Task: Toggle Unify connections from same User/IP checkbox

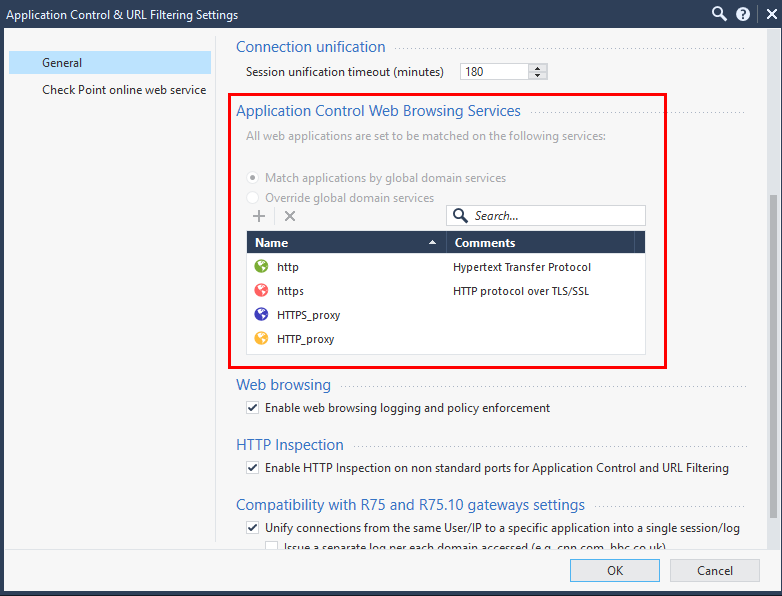Action: pyautogui.click(x=252, y=527)
